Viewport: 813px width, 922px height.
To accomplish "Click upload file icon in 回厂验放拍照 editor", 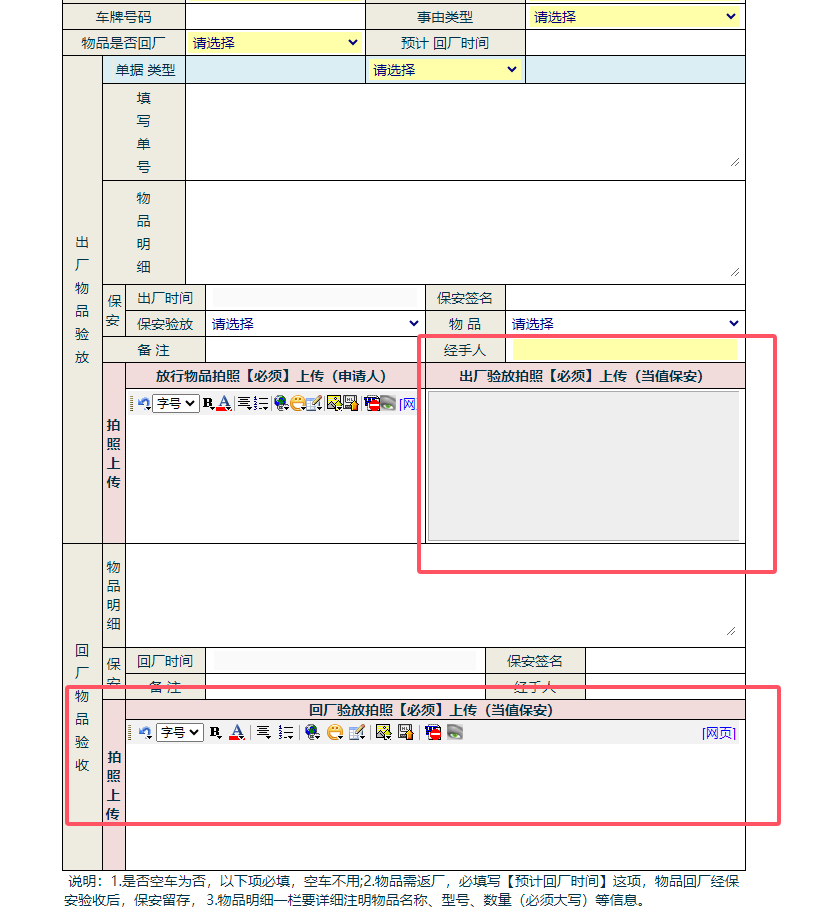I will 405,732.
